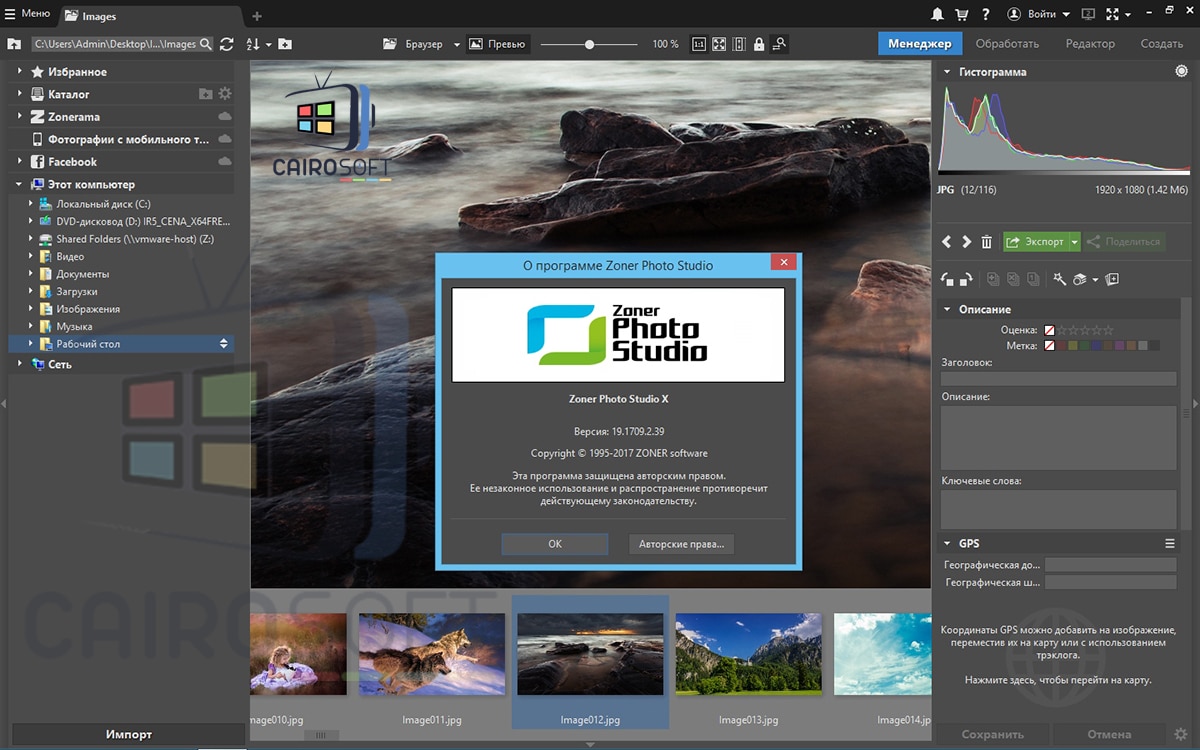Collapse the Описание panel
The width and height of the screenshot is (1200, 750).
947,310
